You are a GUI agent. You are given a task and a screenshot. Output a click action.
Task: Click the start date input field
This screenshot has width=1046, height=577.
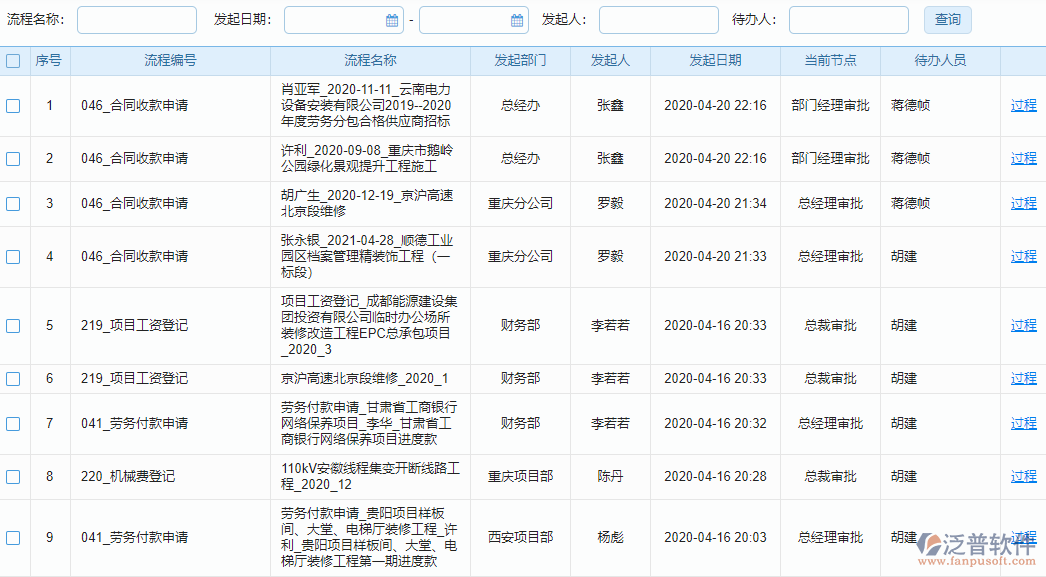click(335, 20)
